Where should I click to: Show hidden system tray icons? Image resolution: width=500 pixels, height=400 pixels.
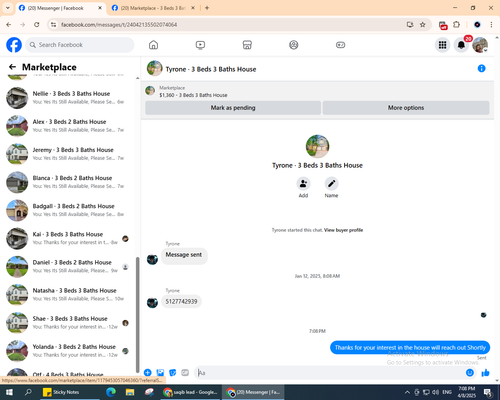click(407, 392)
